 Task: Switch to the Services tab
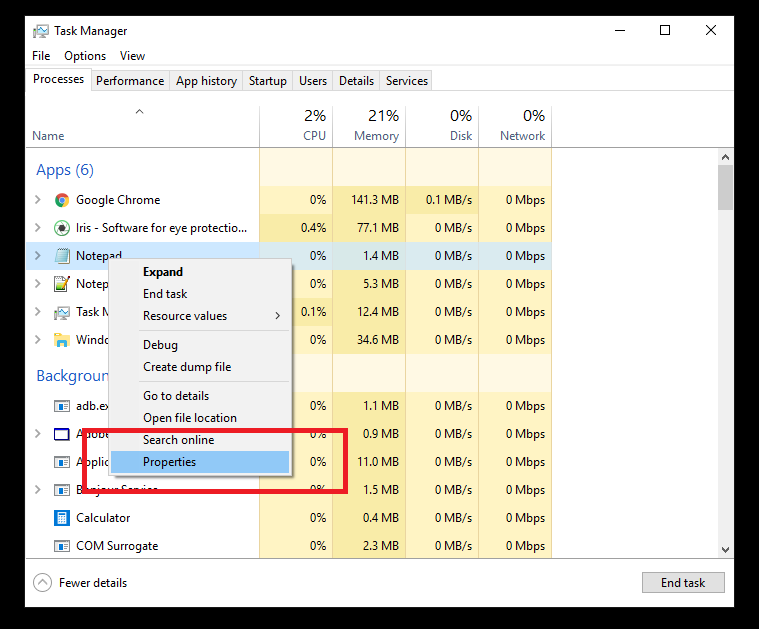(x=407, y=81)
